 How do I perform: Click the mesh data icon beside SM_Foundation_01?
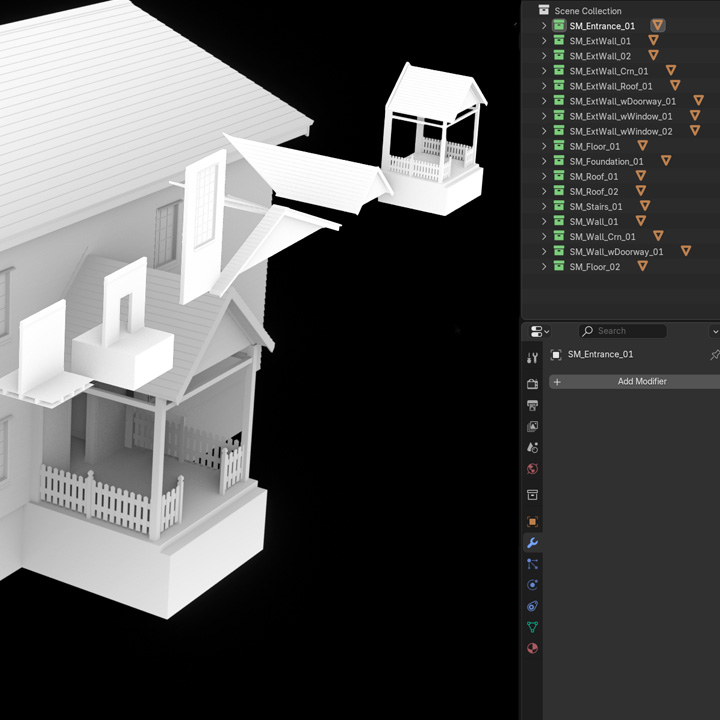[x=665, y=161]
